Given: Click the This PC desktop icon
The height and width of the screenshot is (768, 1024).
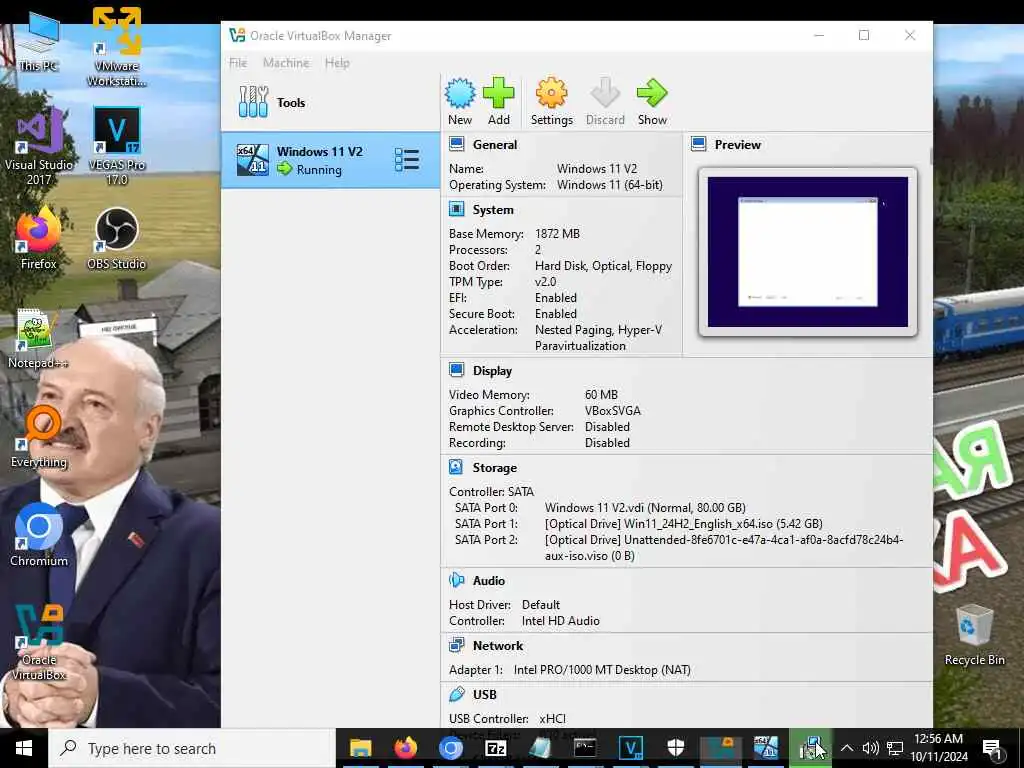Looking at the screenshot, I should [x=39, y=43].
